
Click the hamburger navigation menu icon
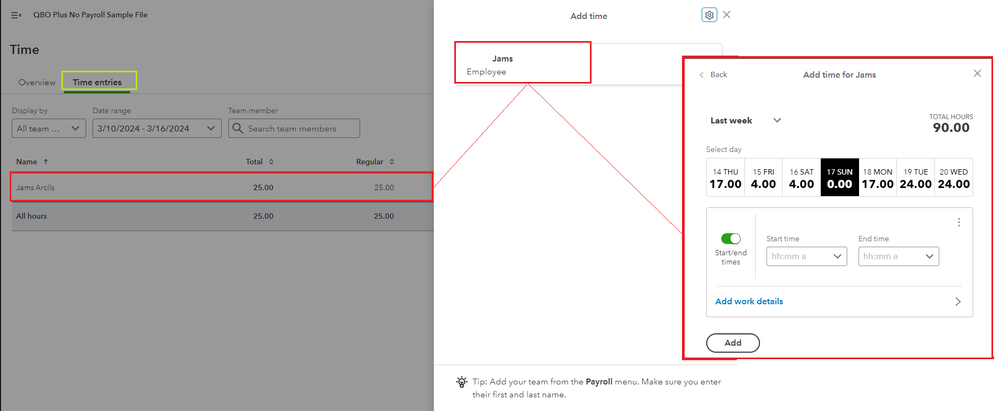pyautogui.click(x=15, y=16)
